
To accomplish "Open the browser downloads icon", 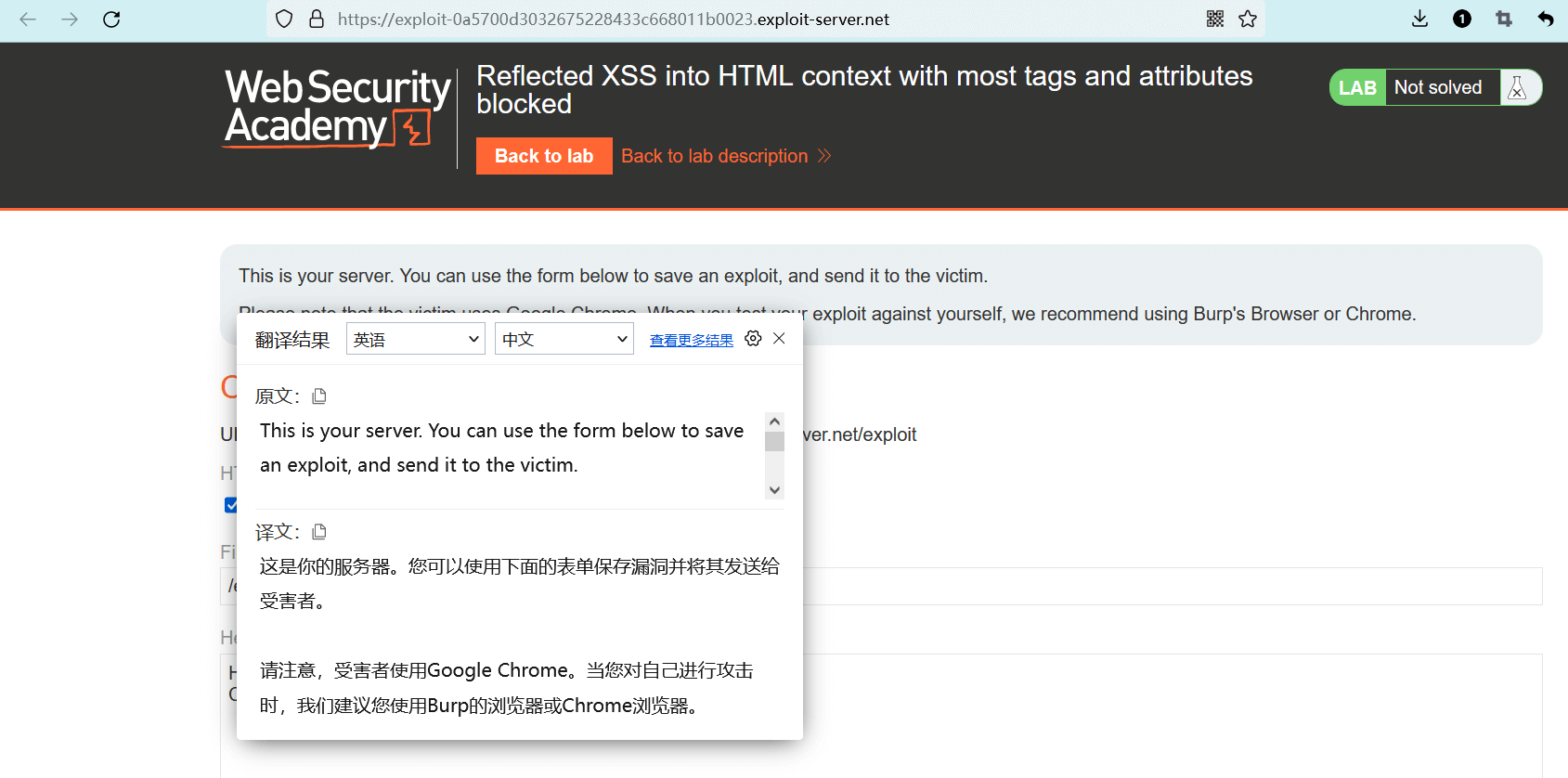I will 1419,19.
